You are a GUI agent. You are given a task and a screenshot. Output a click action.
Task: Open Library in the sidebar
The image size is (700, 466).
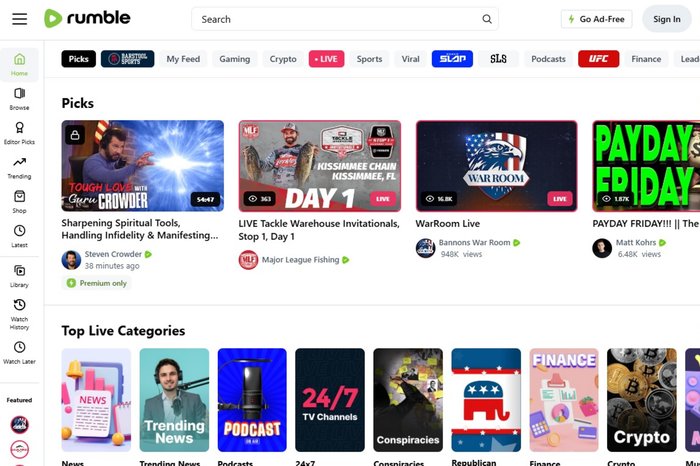(x=20, y=275)
